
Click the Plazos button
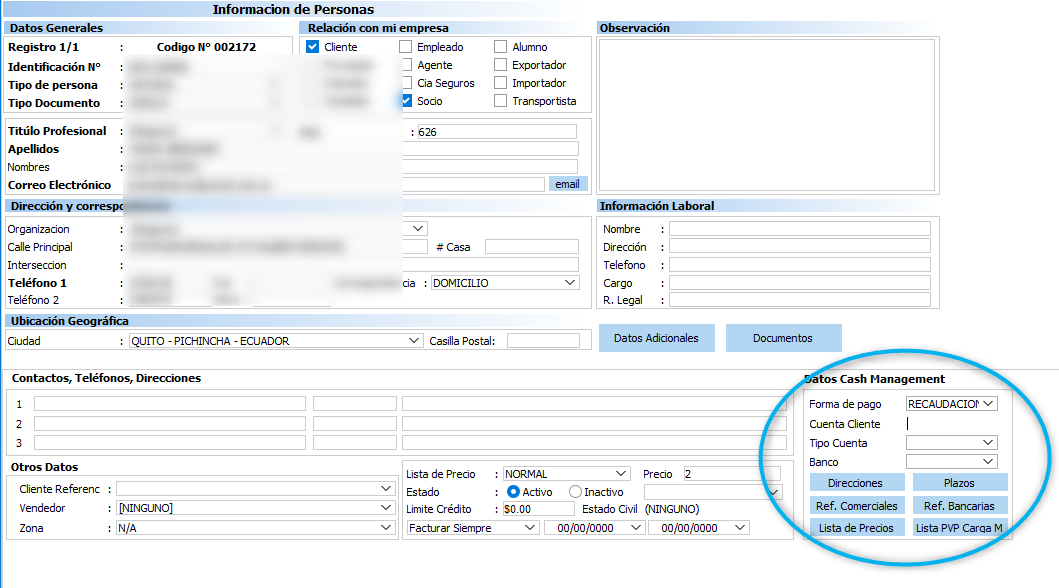pyautogui.click(x=959, y=483)
